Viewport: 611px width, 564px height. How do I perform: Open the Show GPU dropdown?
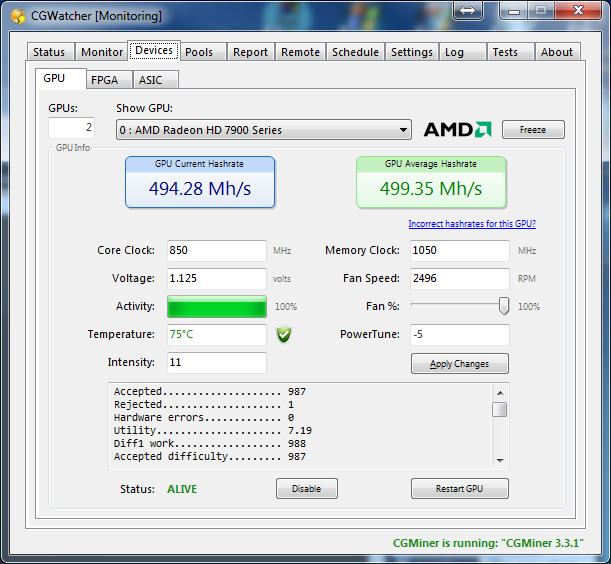point(264,130)
